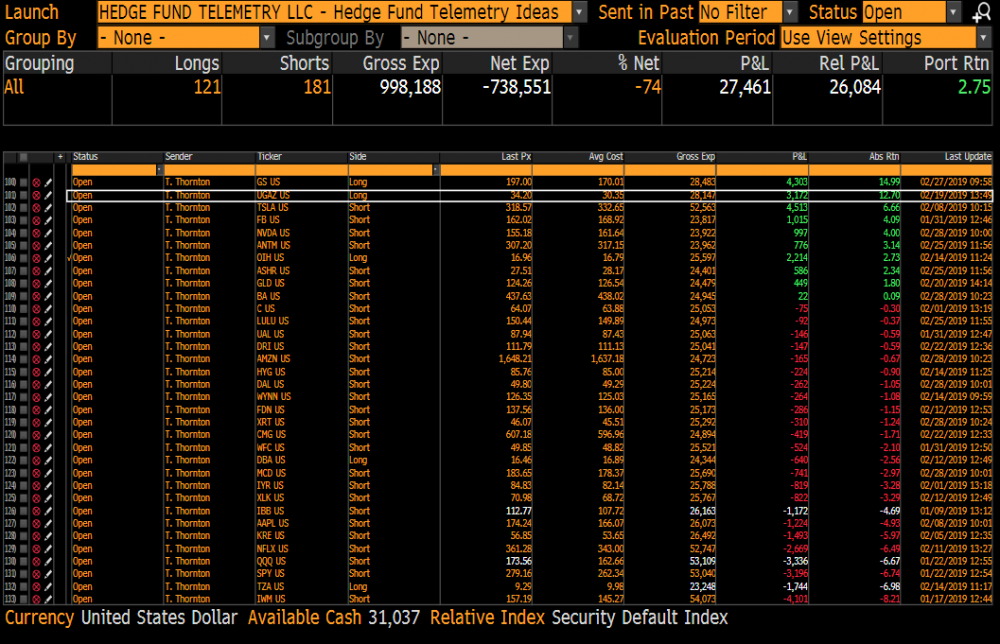Tick the checkbox for the C US row
The image size is (1000, 644).
(24, 309)
